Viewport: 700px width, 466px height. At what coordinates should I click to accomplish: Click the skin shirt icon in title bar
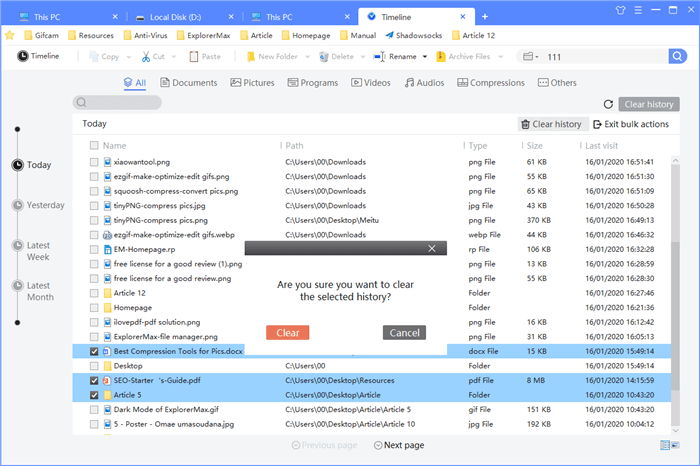point(620,10)
